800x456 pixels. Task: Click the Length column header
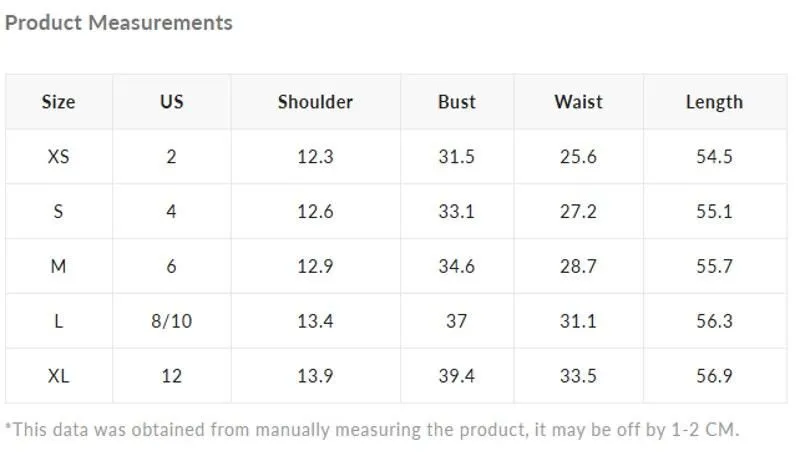(x=714, y=103)
